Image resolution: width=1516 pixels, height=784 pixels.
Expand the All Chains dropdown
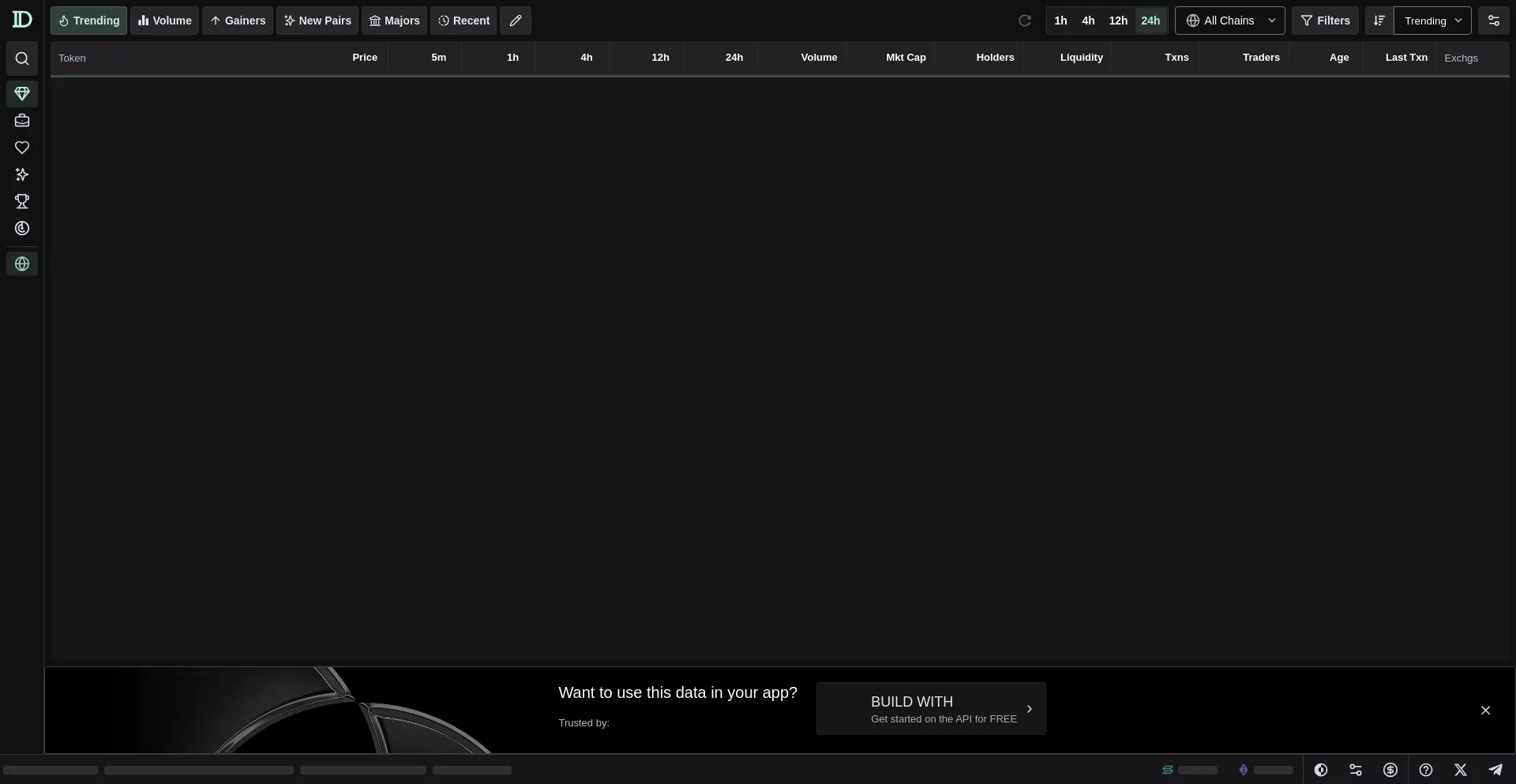(x=1229, y=21)
